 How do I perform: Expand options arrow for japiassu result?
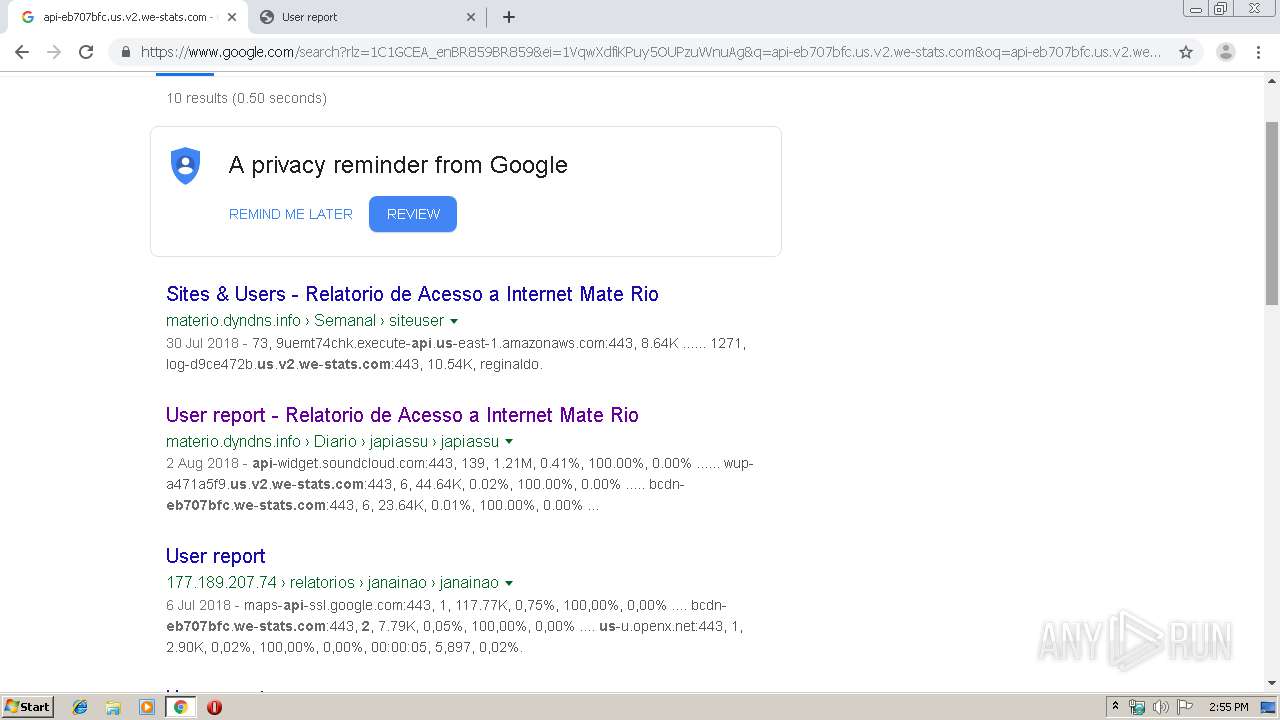pyautogui.click(x=509, y=442)
